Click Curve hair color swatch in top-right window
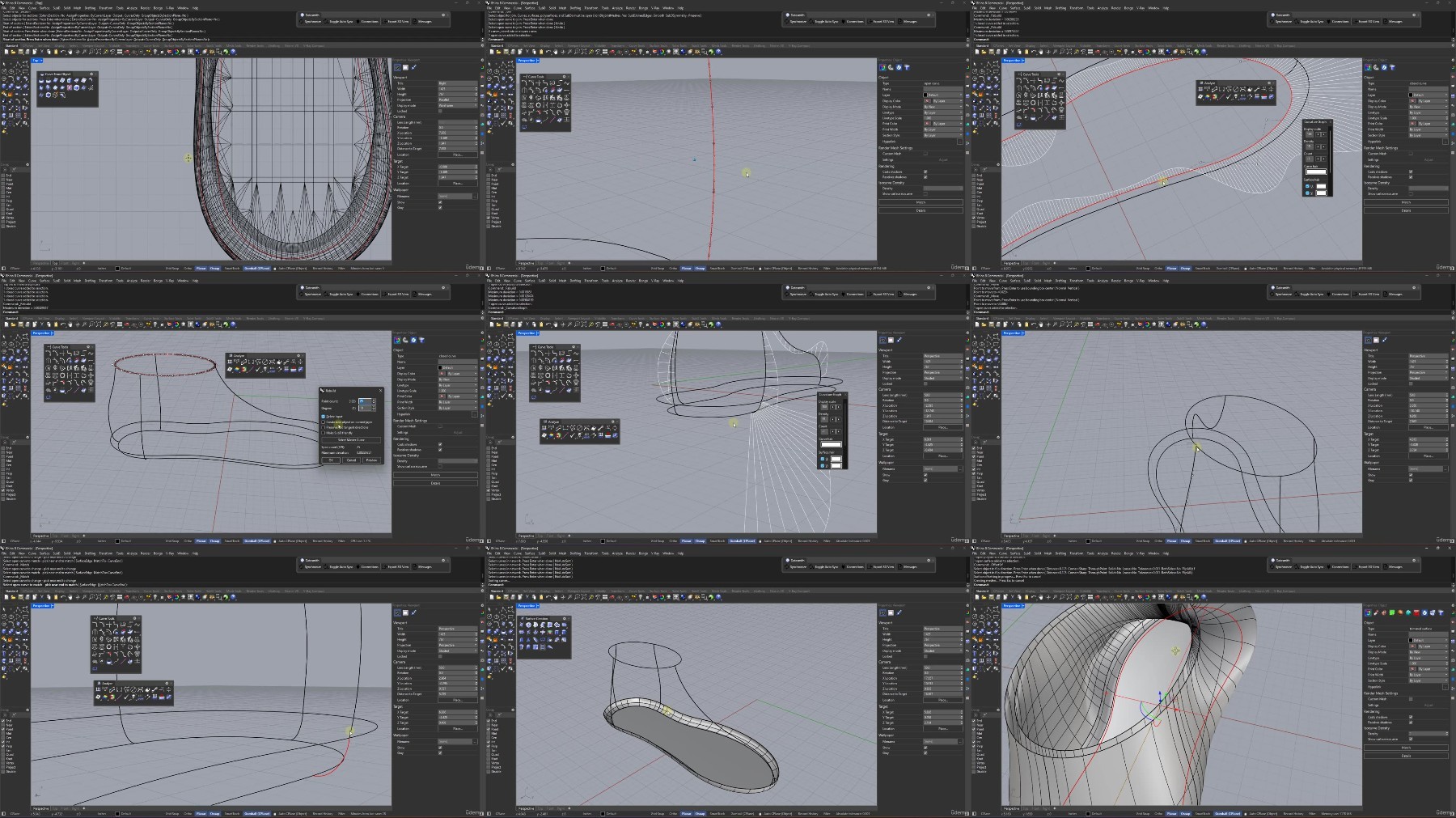Image resolution: width=1456 pixels, height=818 pixels. (x=1316, y=172)
